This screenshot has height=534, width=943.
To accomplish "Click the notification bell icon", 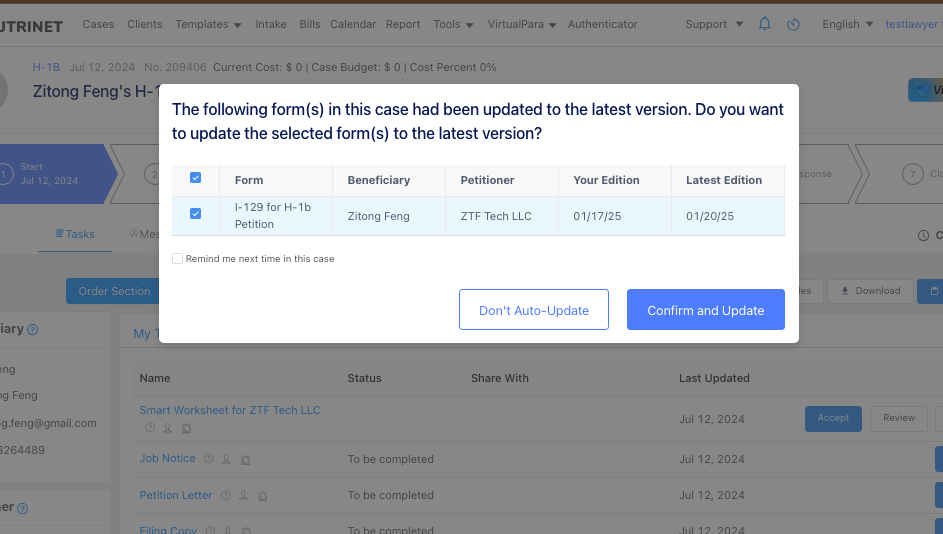I will [x=764, y=24].
